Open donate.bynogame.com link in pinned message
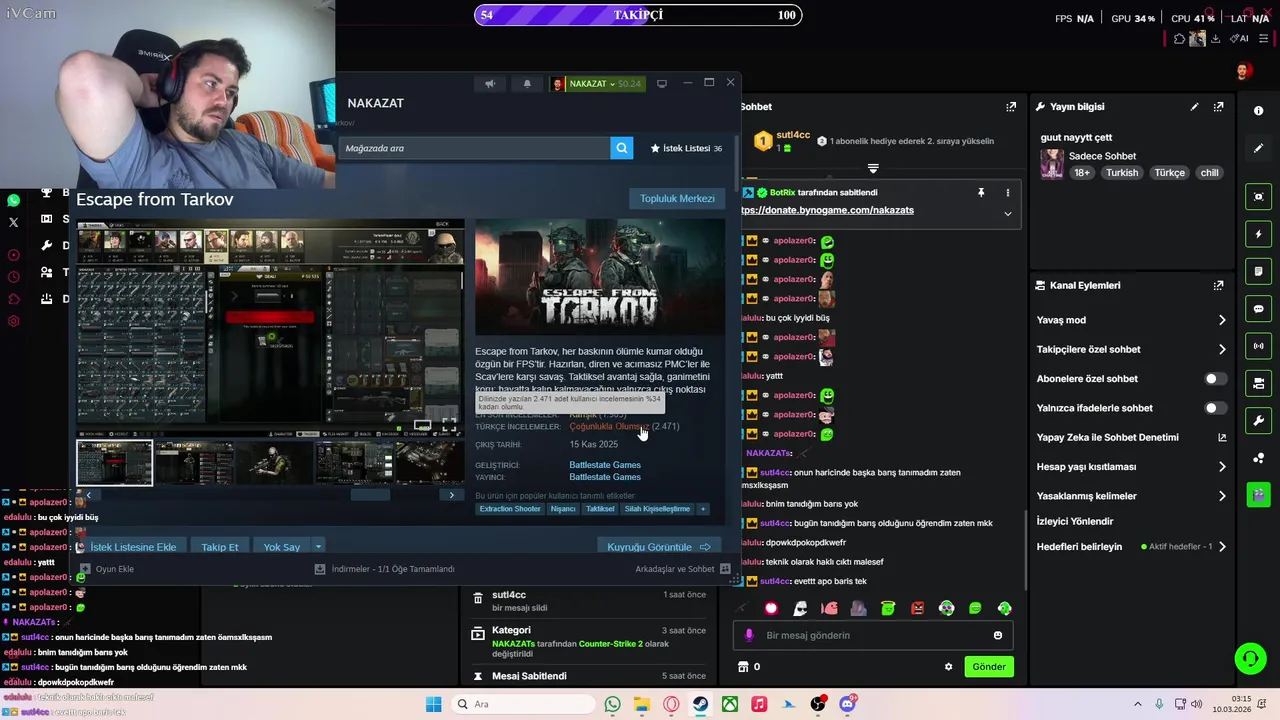1280x720 pixels. coord(826,210)
